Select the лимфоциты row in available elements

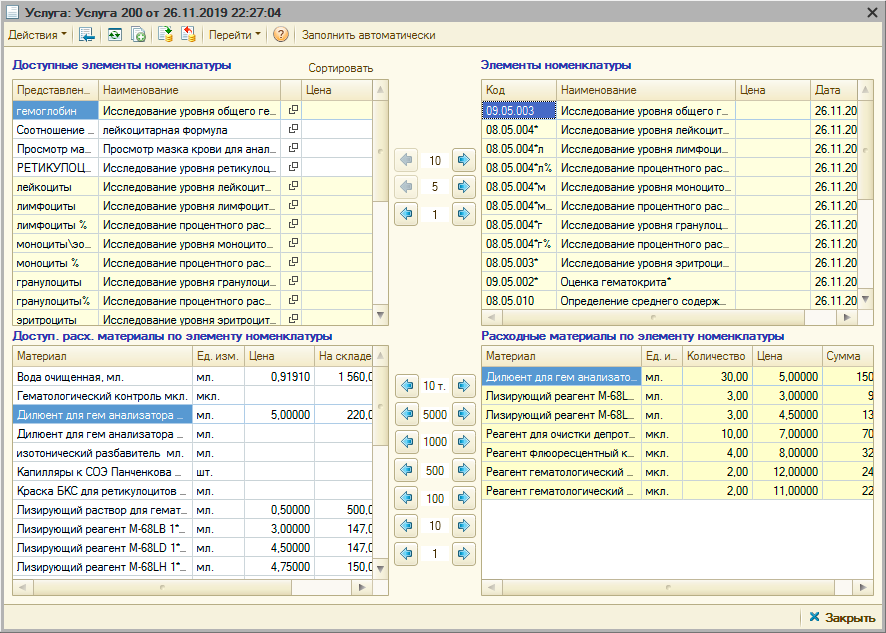point(55,205)
